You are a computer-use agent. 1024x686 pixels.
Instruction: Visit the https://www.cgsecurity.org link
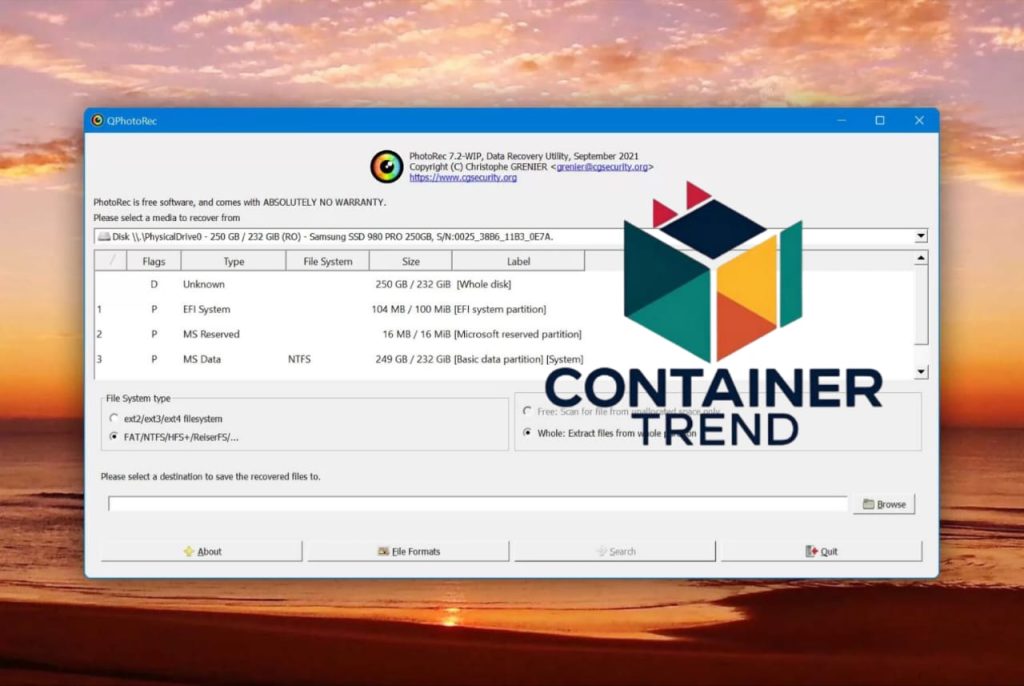(x=463, y=177)
